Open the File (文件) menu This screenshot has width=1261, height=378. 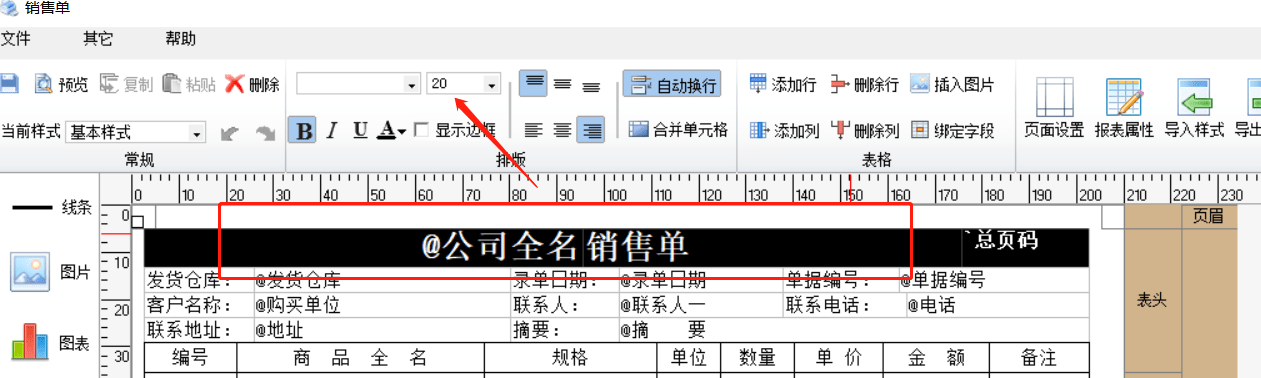tap(15, 39)
